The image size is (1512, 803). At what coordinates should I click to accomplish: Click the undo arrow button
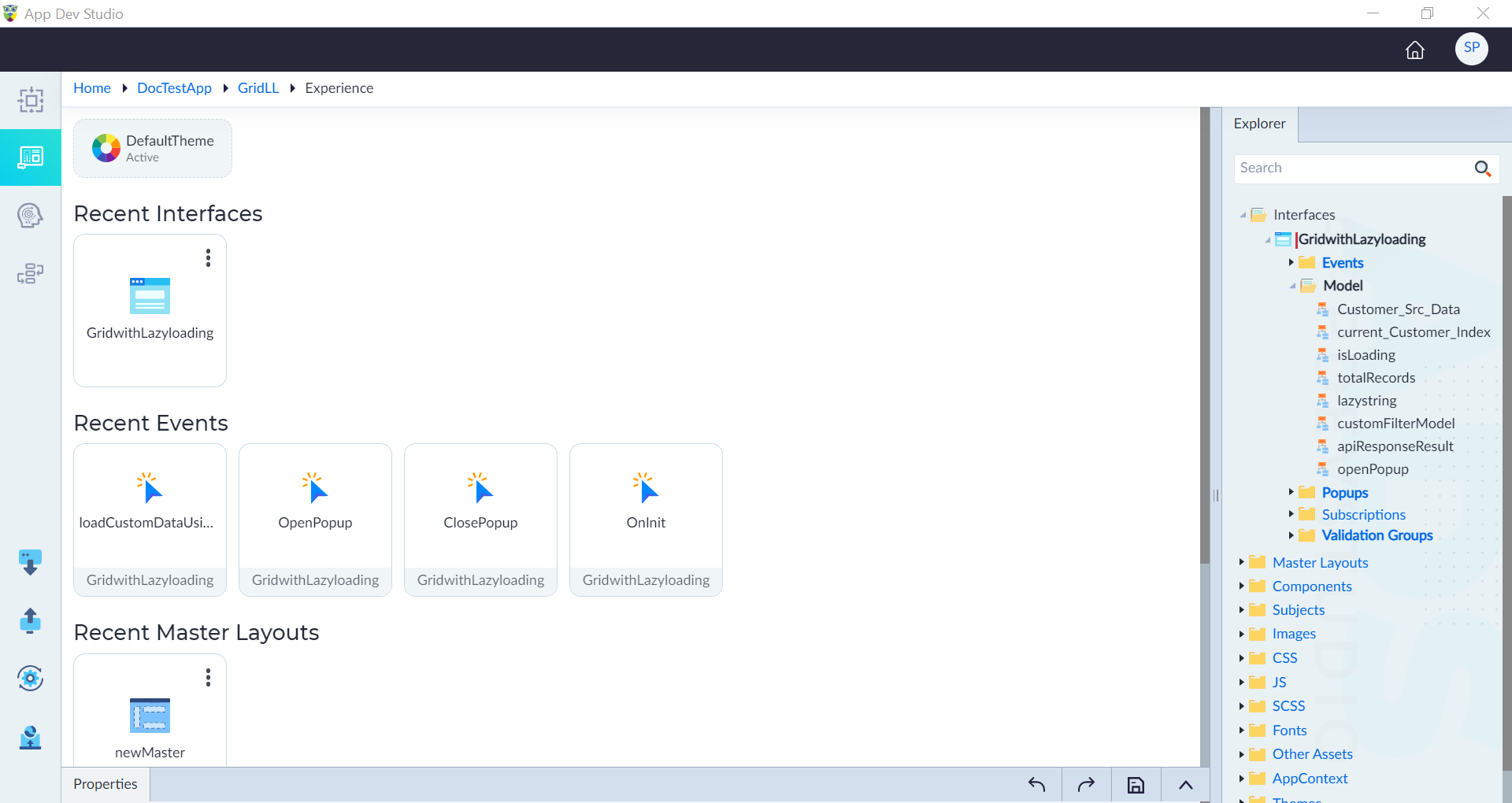(1036, 785)
